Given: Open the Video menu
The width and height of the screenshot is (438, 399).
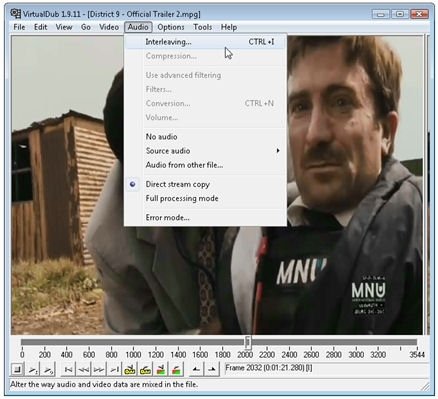Looking at the screenshot, I should [x=109, y=27].
